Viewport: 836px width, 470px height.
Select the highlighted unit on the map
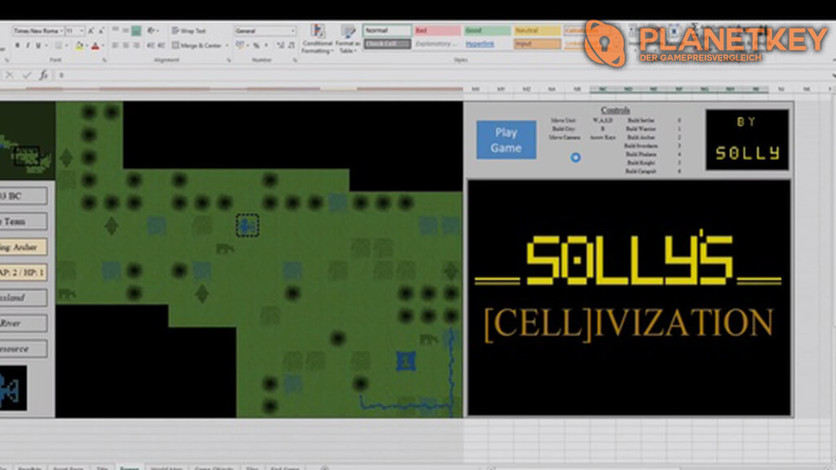point(247,226)
